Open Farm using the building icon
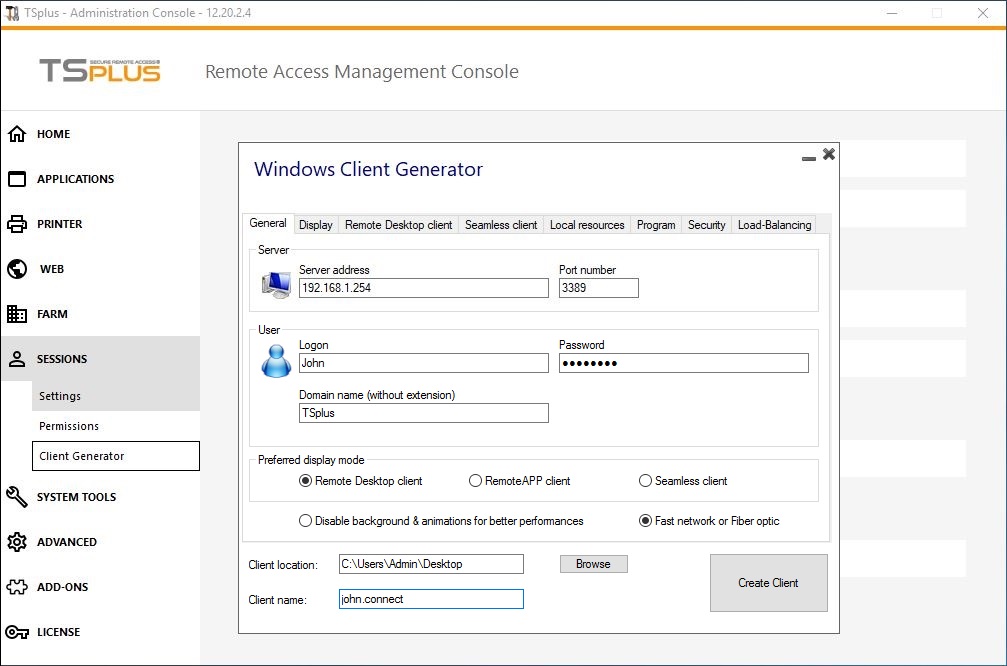This screenshot has width=1007, height=666. [17, 314]
